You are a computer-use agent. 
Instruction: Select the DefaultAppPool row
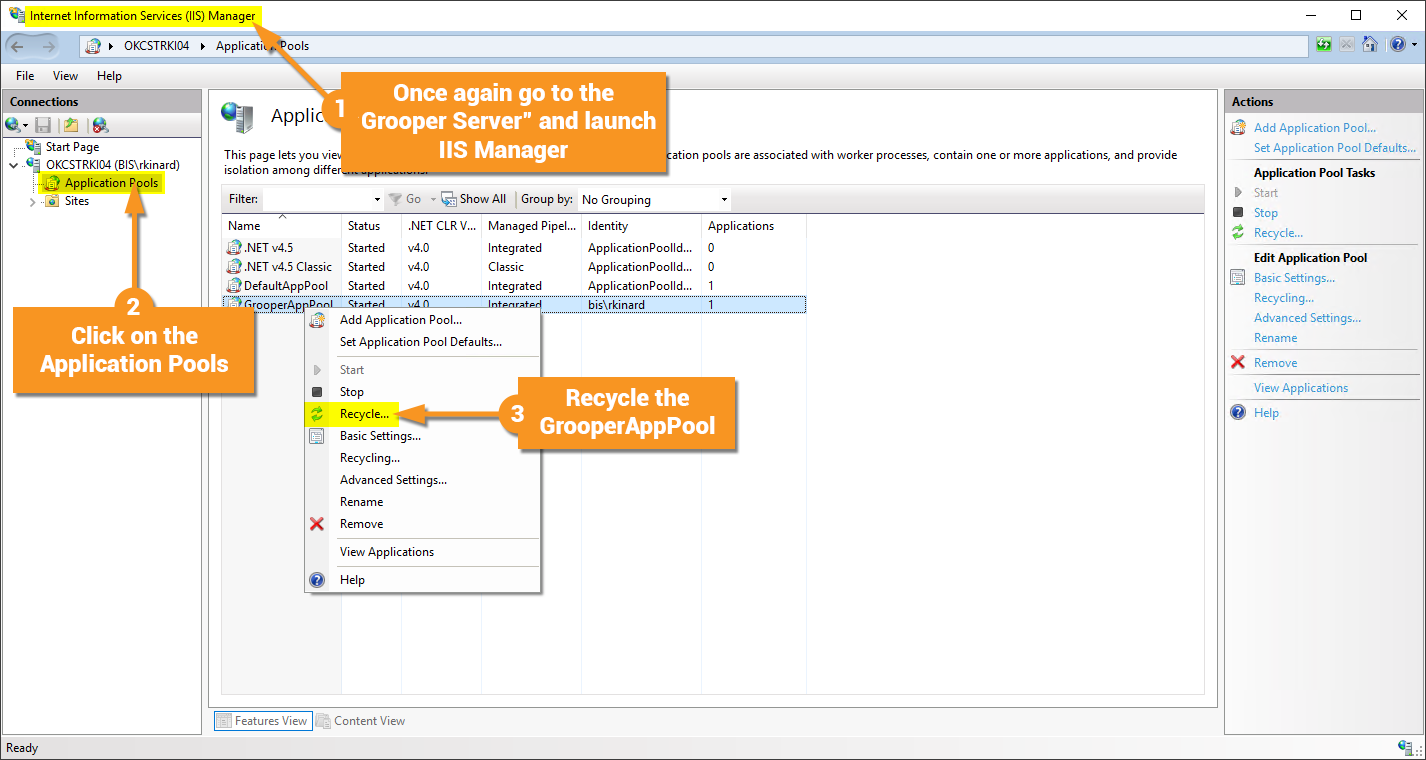514,286
